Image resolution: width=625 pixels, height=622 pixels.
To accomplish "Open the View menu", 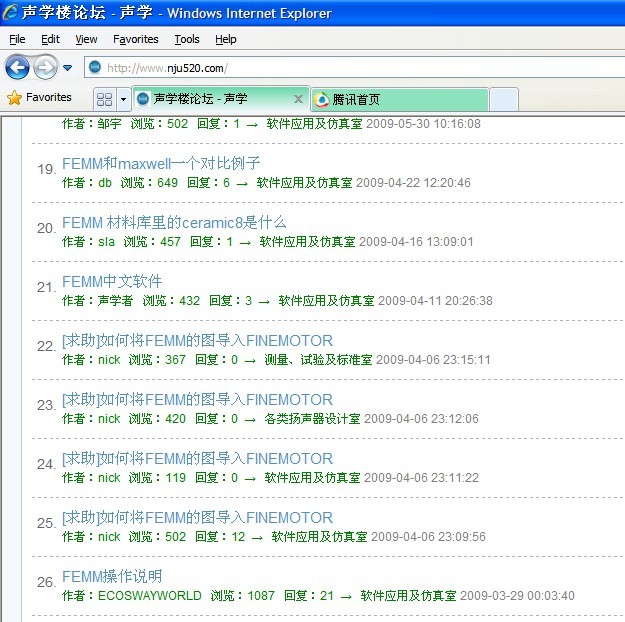I will click(86, 39).
